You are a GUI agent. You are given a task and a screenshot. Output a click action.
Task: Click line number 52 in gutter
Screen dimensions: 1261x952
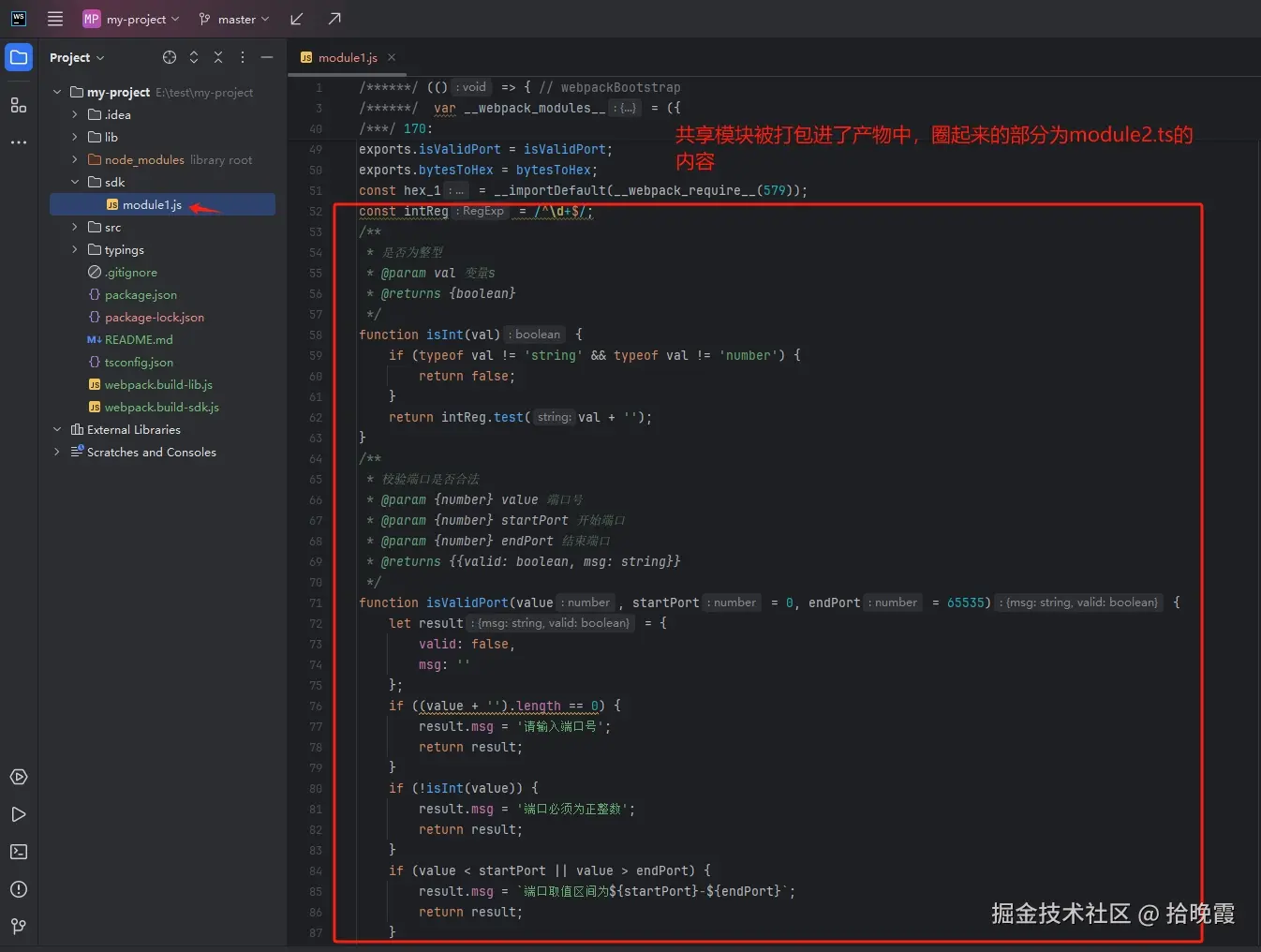(316, 211)
